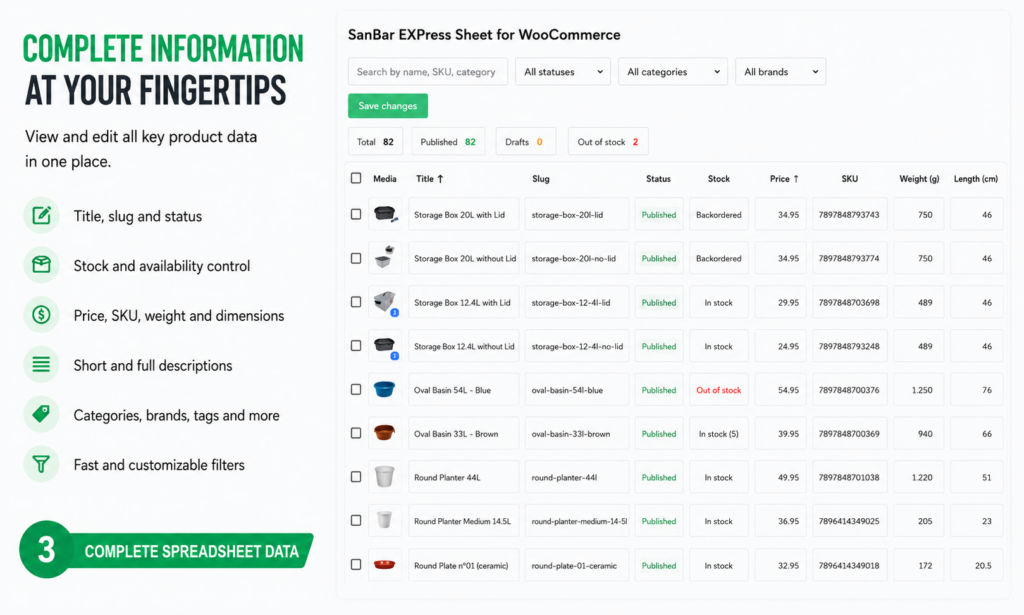Click the tag icon beside Categories, brands, tags

coord(41,414)
